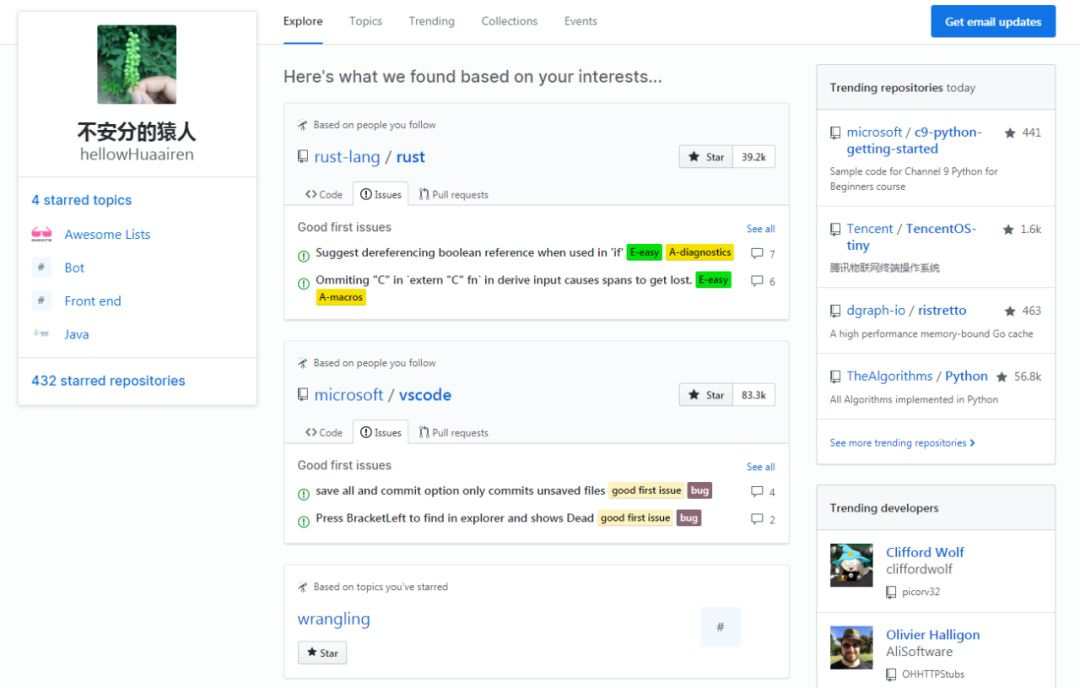The width and height of the screenshot is (1080, 688).
Task: Click repo icon beside Tencent / TencentOS-tiny
Action: tap(835, 229)
